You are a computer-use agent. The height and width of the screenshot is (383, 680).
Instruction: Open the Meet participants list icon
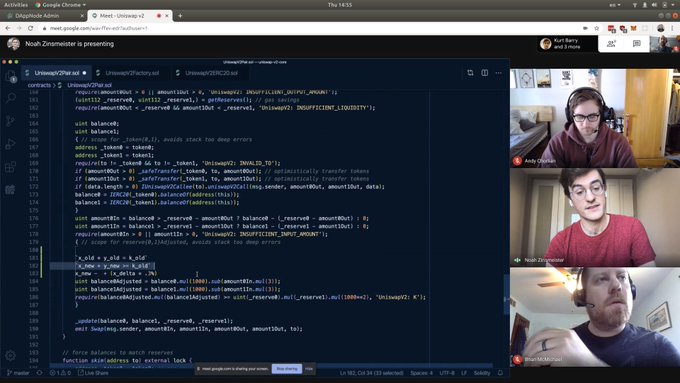pos(611,44)
